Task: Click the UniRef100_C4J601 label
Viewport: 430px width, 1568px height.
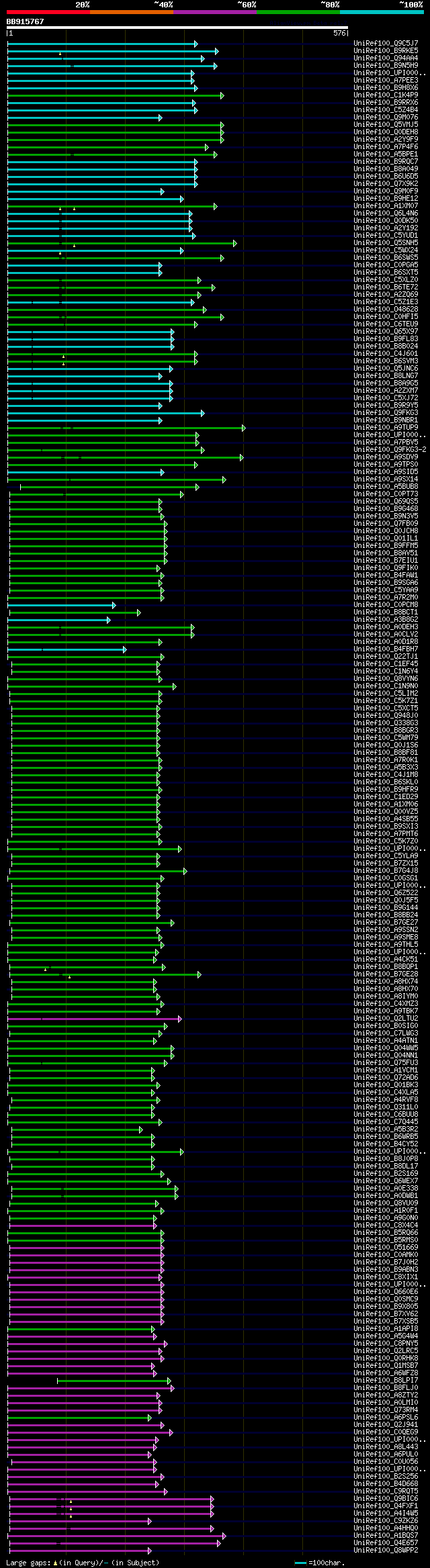Action: point(386,354)
